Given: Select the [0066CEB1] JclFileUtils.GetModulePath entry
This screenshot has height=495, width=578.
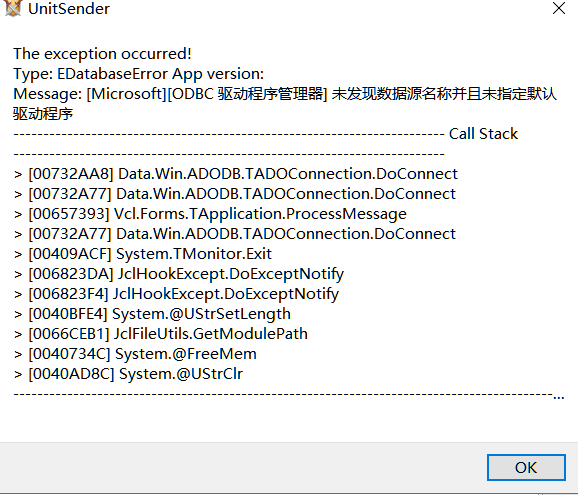Looking at the screenshot, I should [x=161, y=334].
